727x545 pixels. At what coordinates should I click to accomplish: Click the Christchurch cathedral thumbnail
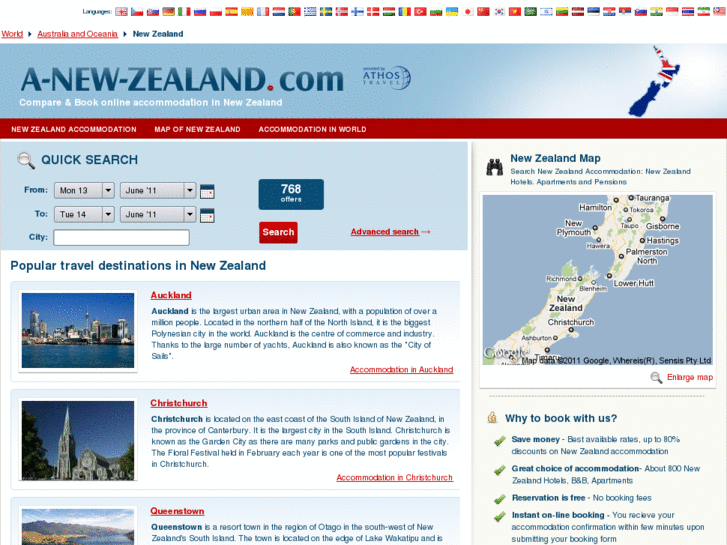pos(78,440)
